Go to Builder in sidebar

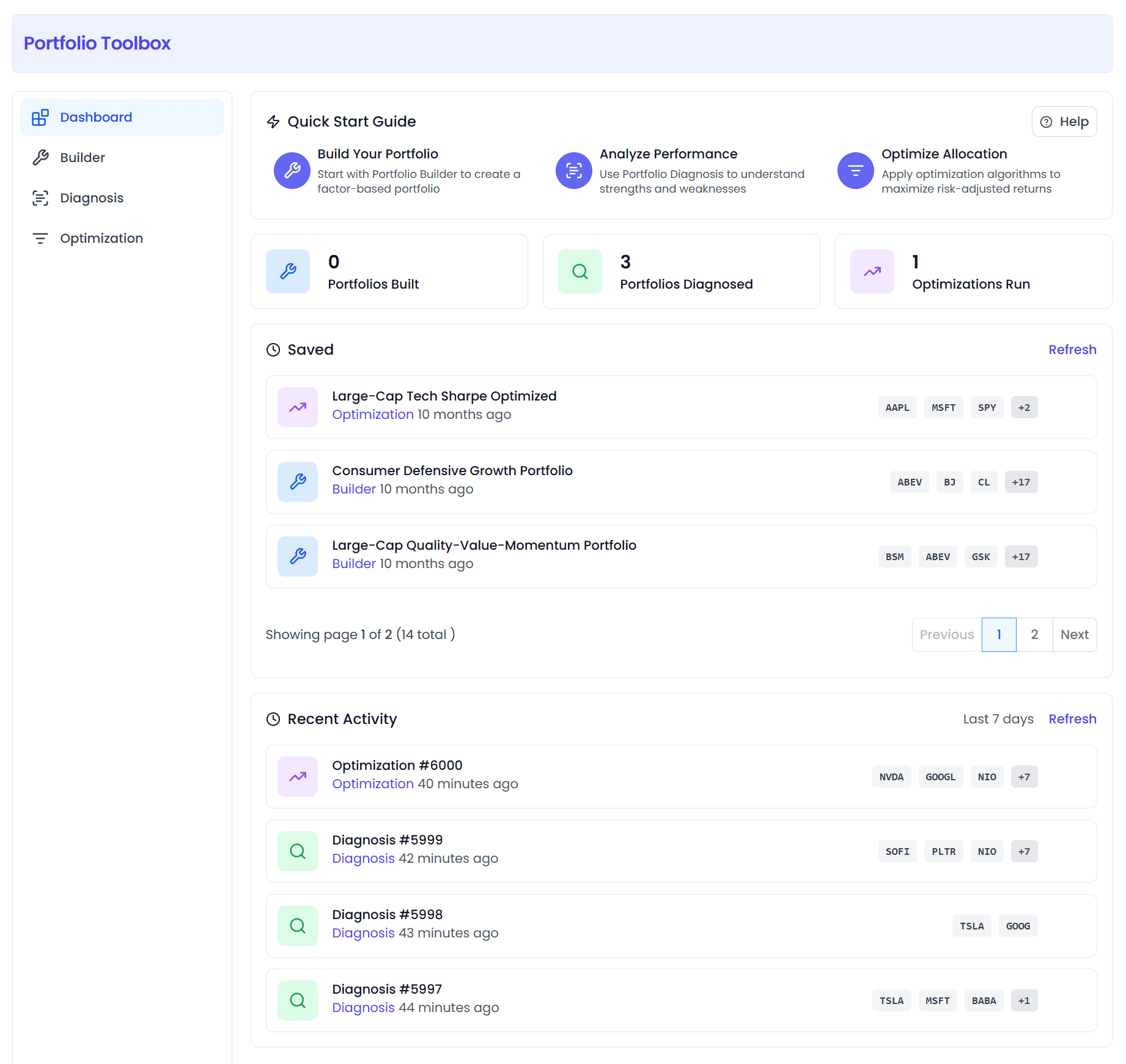[122, 158]
